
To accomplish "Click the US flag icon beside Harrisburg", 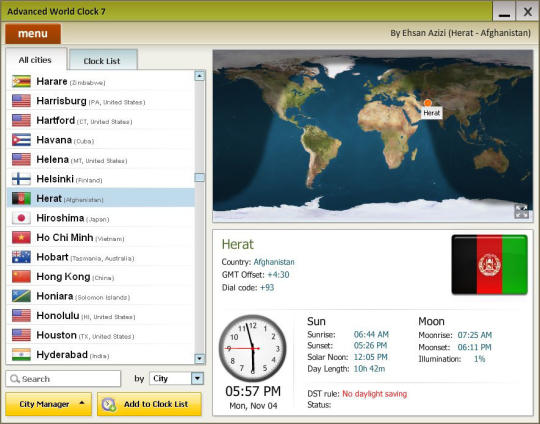I will click(x=21, y=101).
